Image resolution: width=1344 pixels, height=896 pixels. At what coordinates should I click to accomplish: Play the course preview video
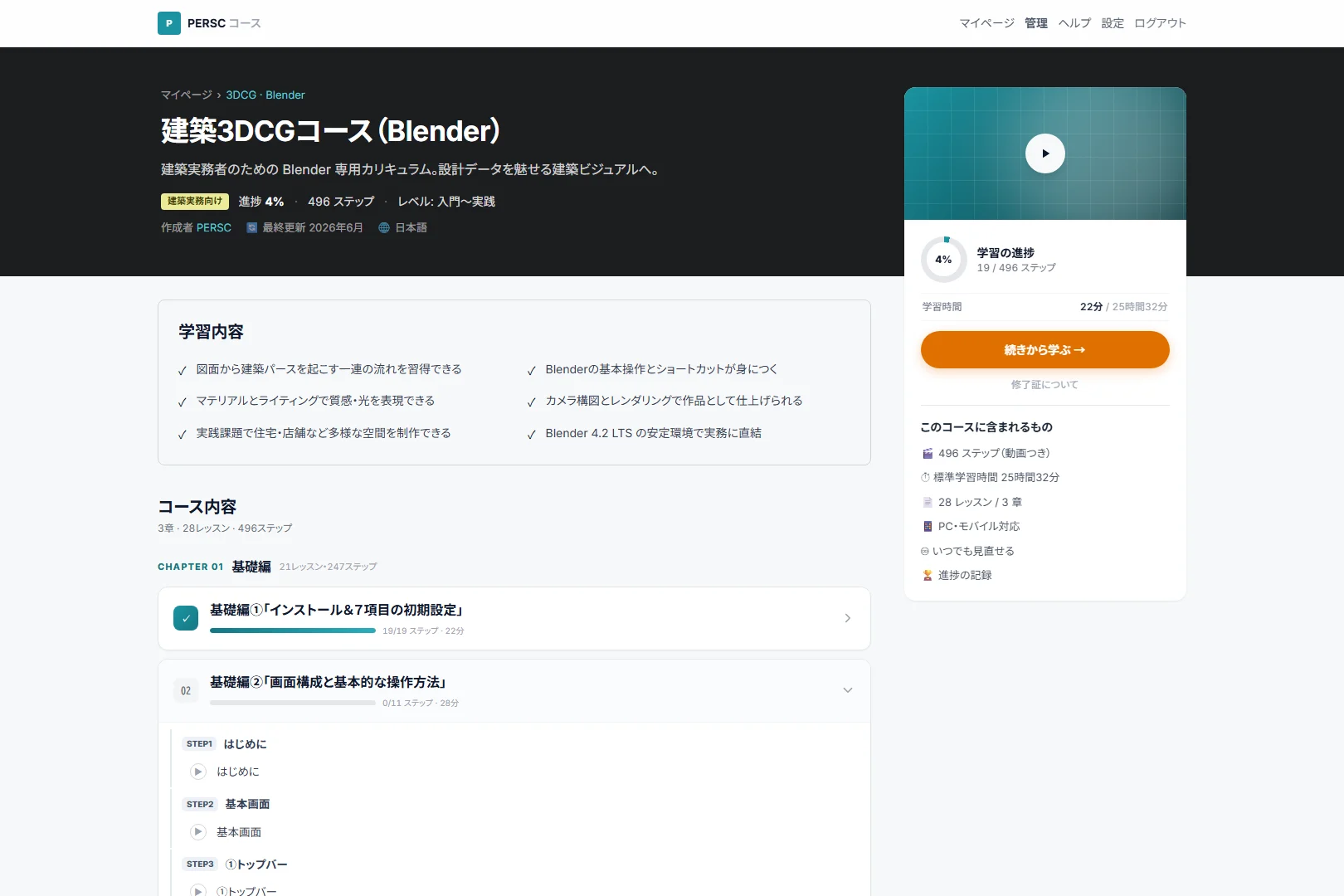pos(1045,153)
